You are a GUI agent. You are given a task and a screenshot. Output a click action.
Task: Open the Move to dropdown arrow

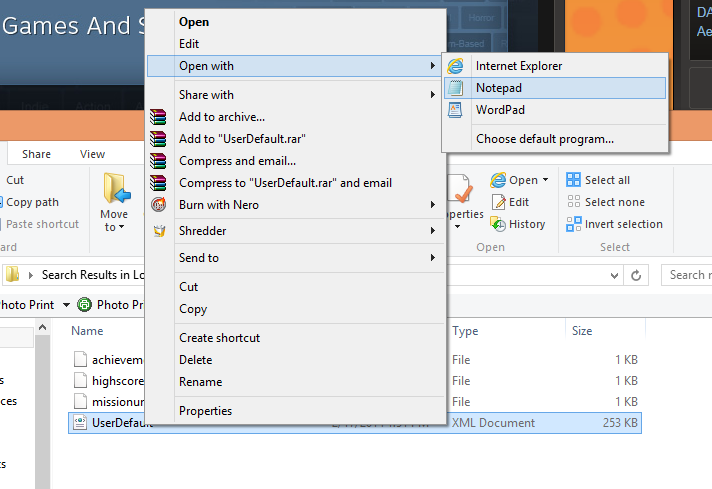(x=122, y=227)
